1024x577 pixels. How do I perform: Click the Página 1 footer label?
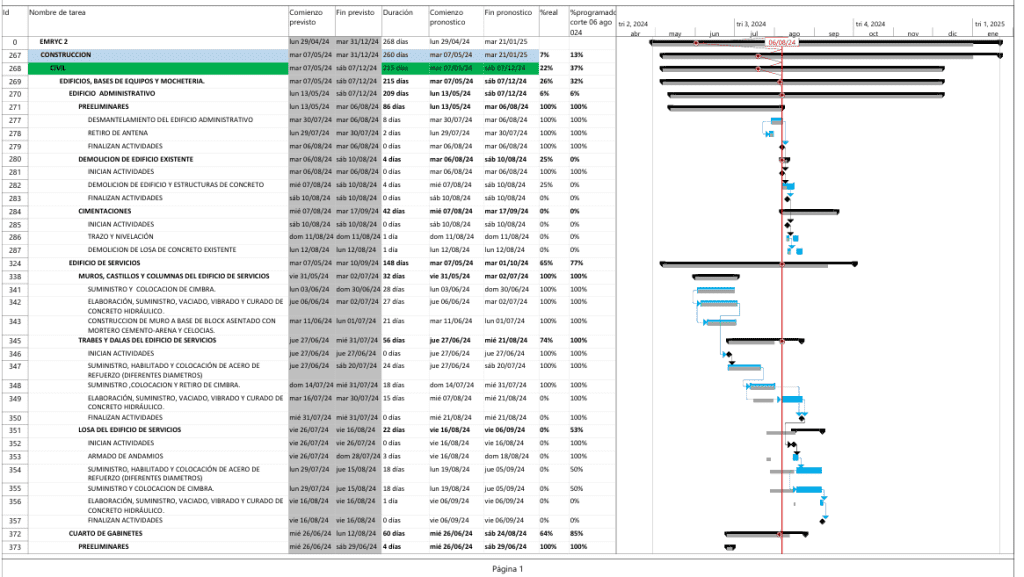click(x=507, y=568)
